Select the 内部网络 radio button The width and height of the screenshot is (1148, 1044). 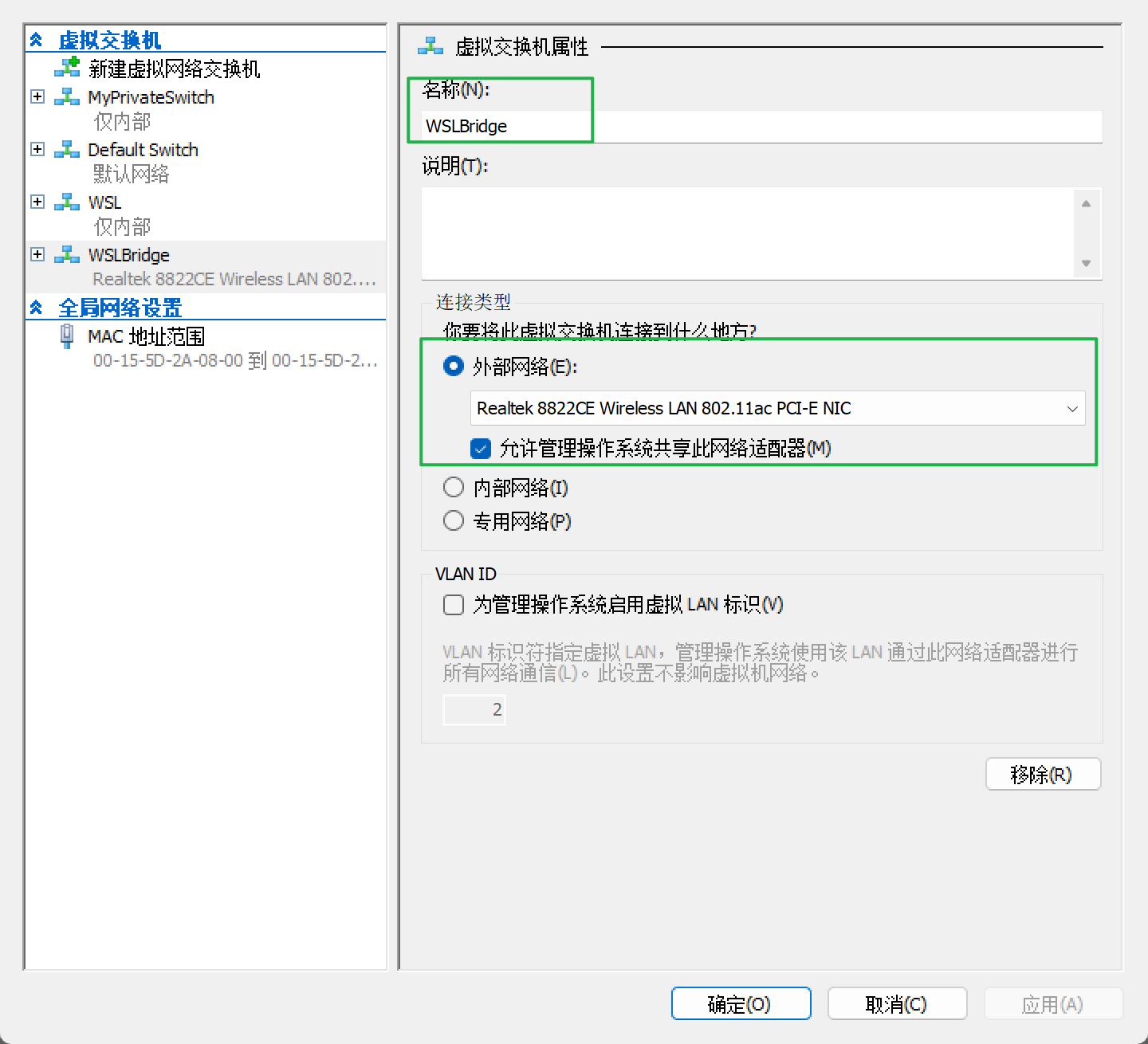(x=453, y=487)
